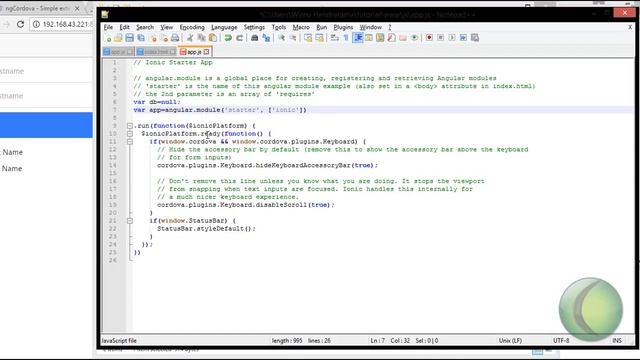Click the Copy toolbar icon
Screen dimensions: 640x360
pyautogui.click(x=201, y=38)
